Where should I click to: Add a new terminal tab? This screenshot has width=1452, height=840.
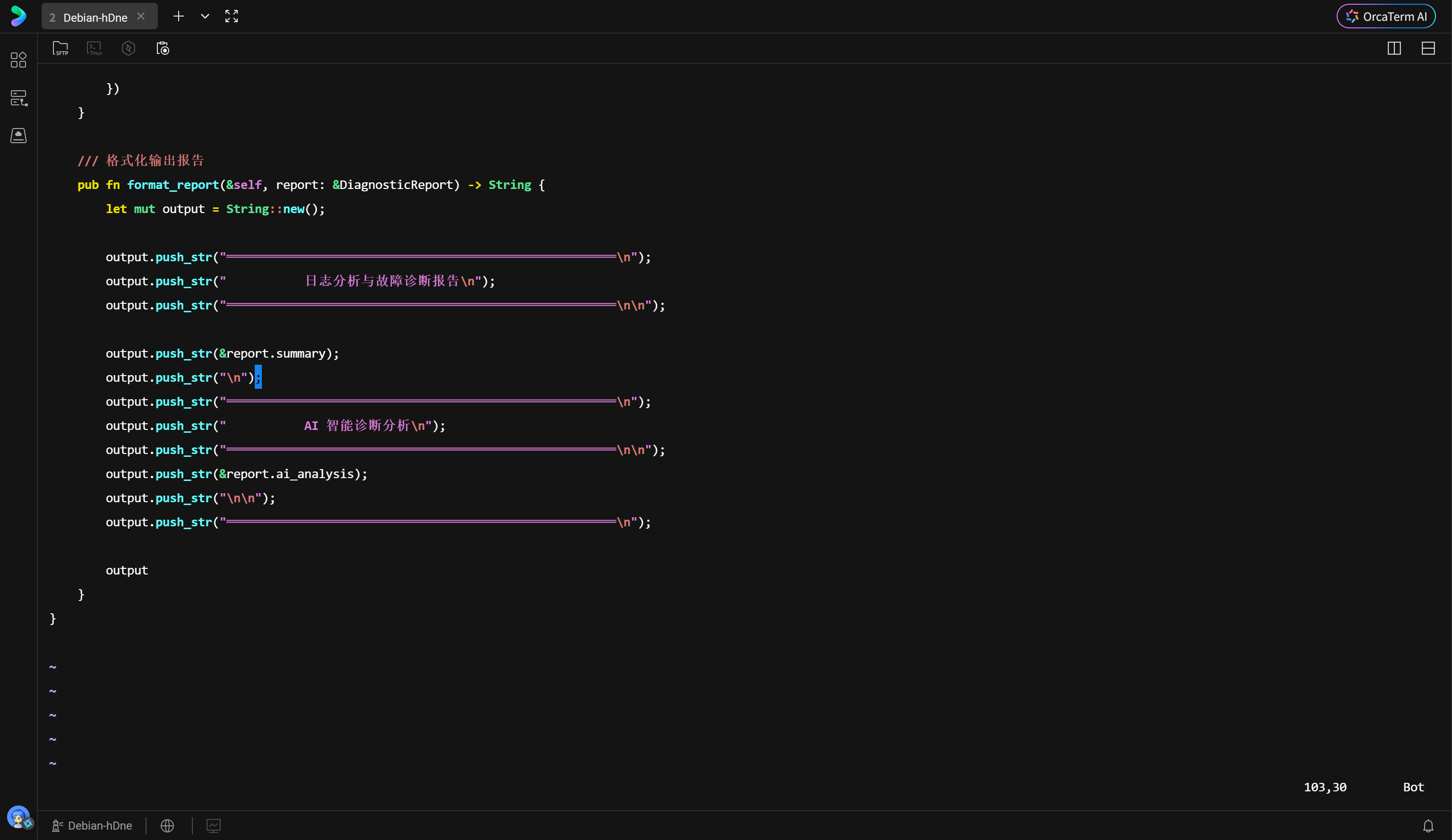click(179, 17)
